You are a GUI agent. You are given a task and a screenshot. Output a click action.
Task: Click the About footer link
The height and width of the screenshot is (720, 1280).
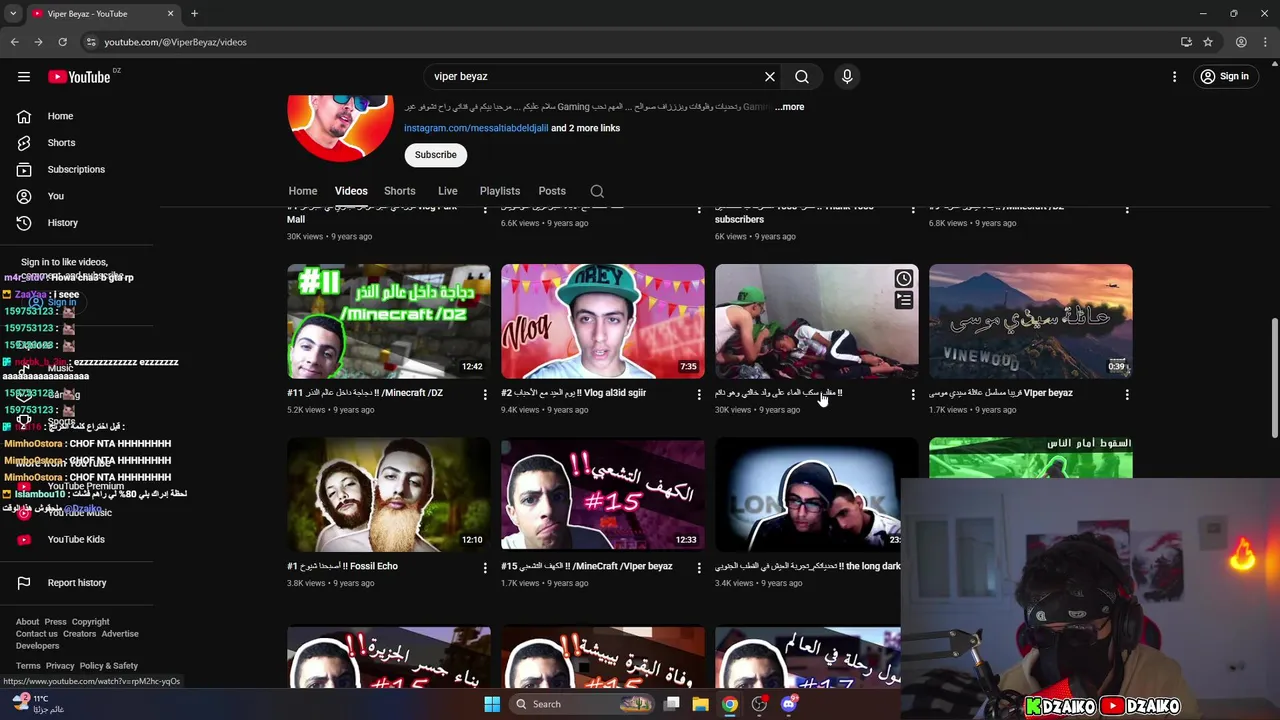(27, 622)
